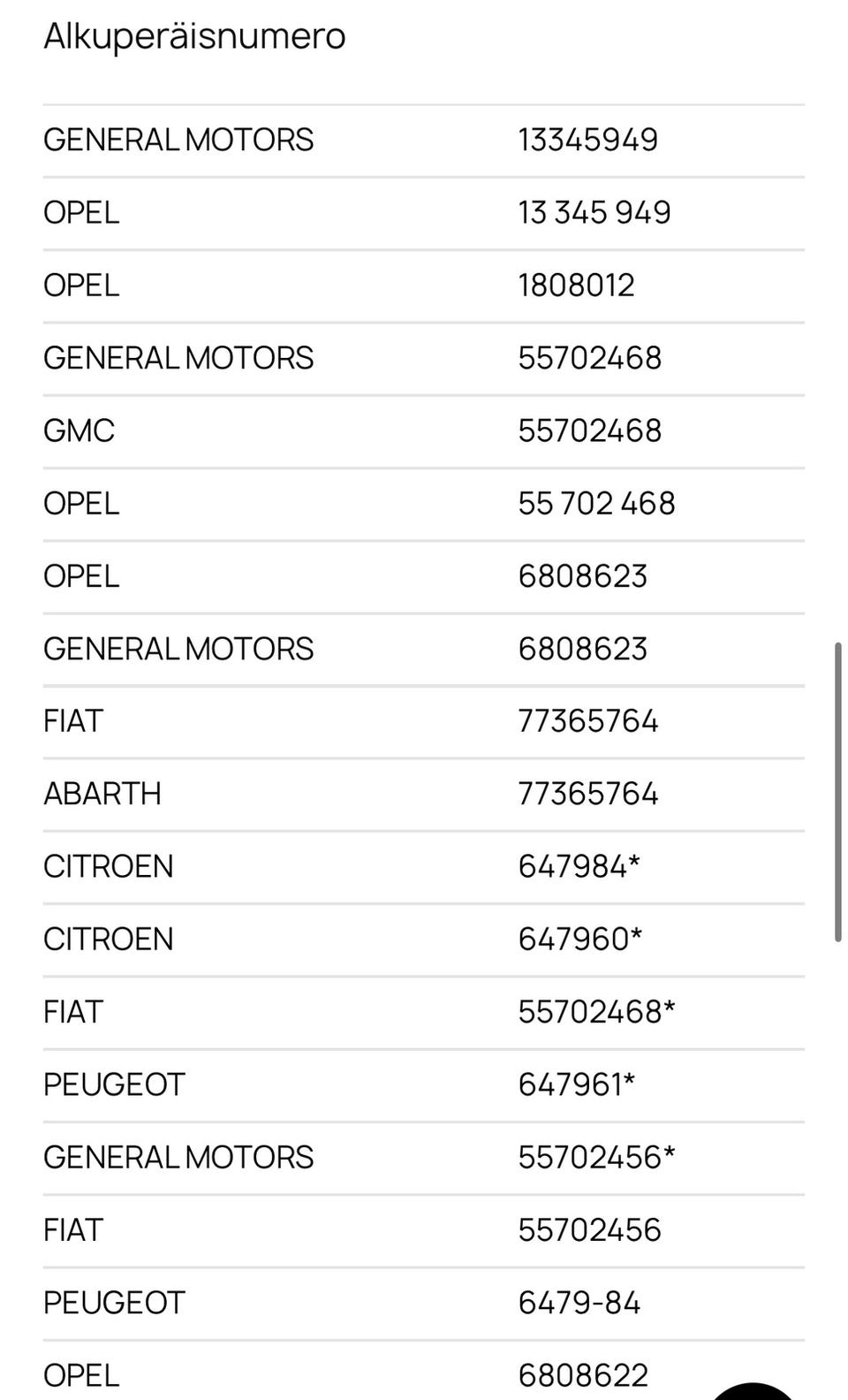Click Opel part number 6808622

pos(583,1374)
